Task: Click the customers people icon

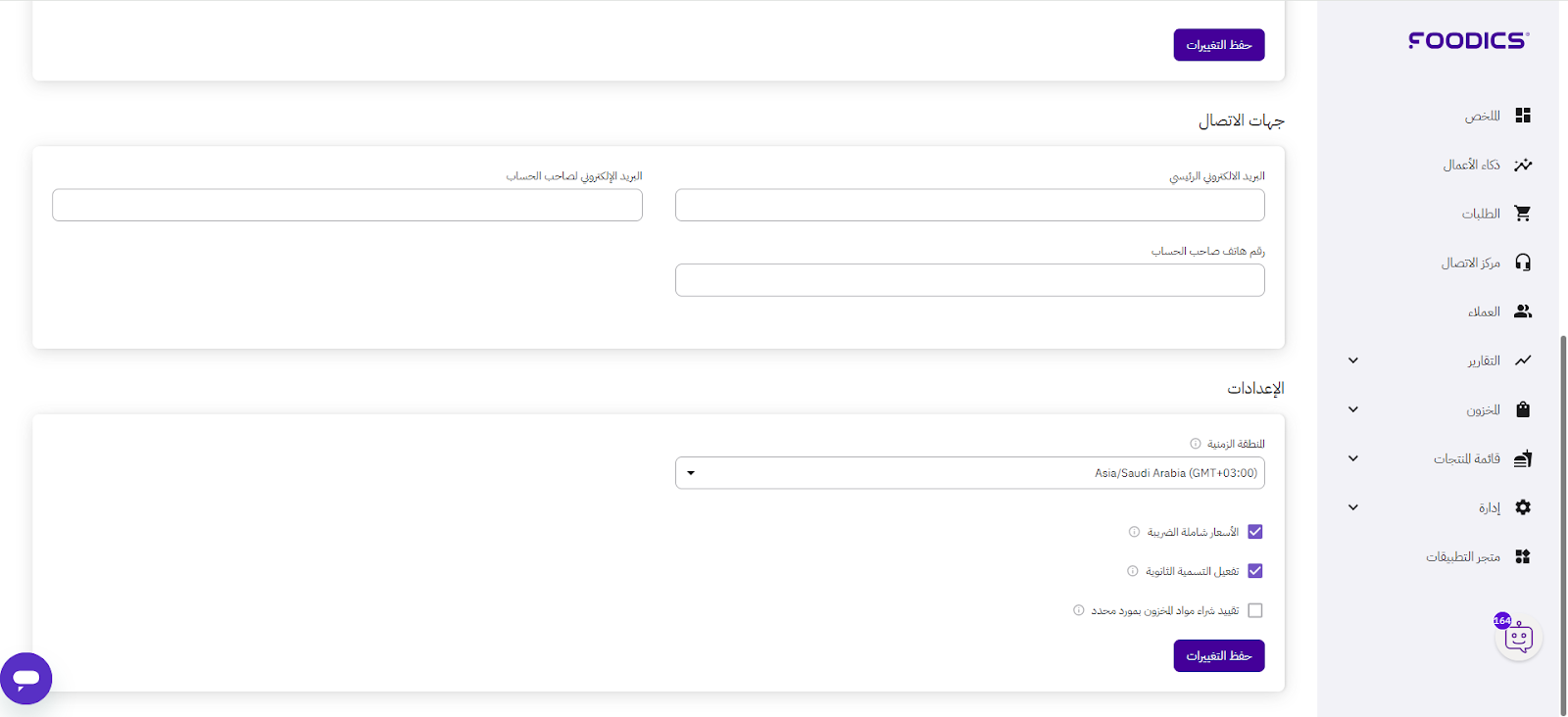Action: click(x=1522, y=311)
